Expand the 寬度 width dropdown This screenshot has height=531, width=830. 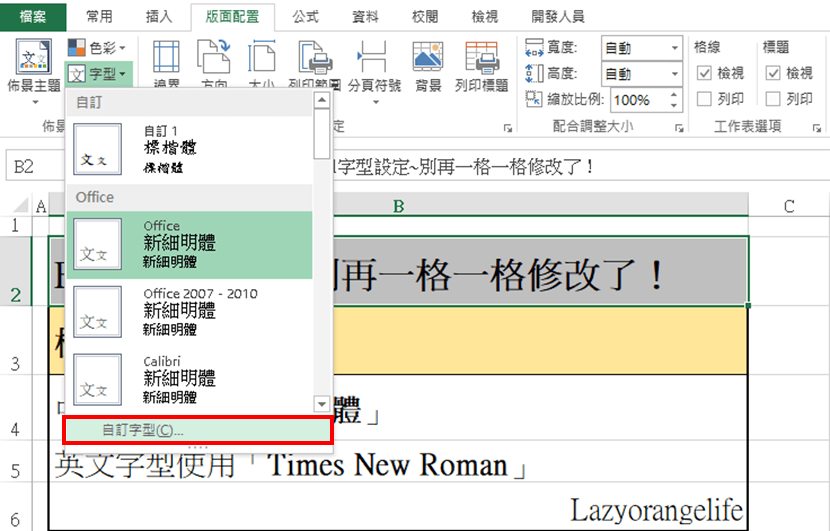point(675,47)
